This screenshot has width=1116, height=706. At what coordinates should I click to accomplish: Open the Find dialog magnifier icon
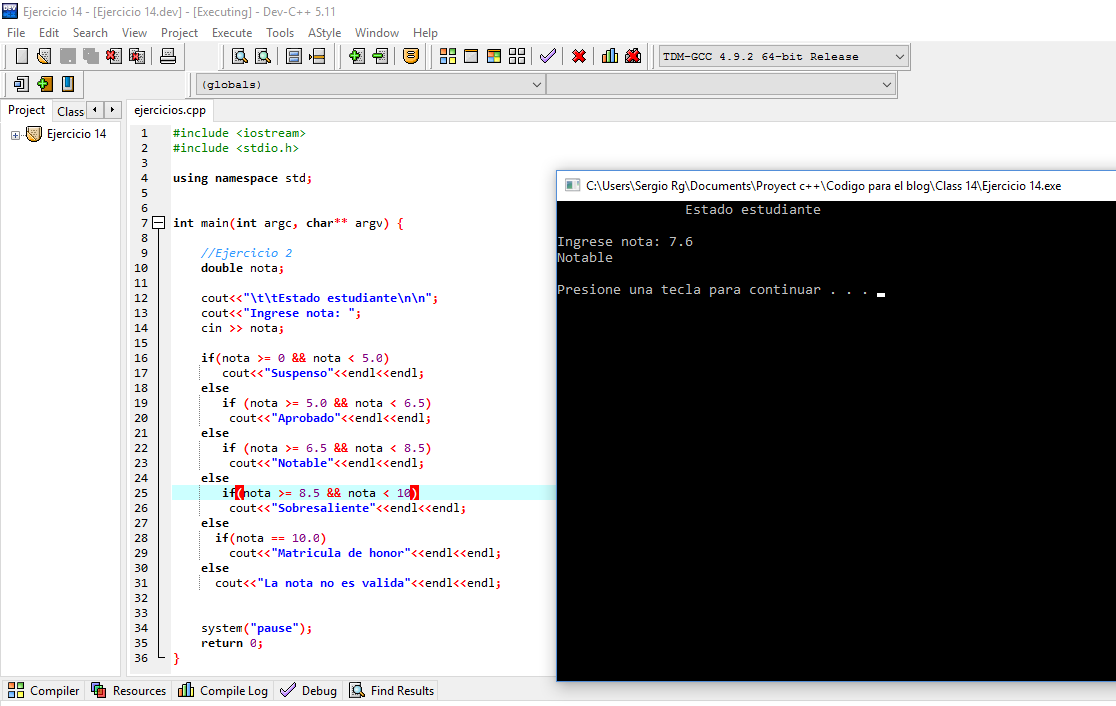(x=237, y=56)
